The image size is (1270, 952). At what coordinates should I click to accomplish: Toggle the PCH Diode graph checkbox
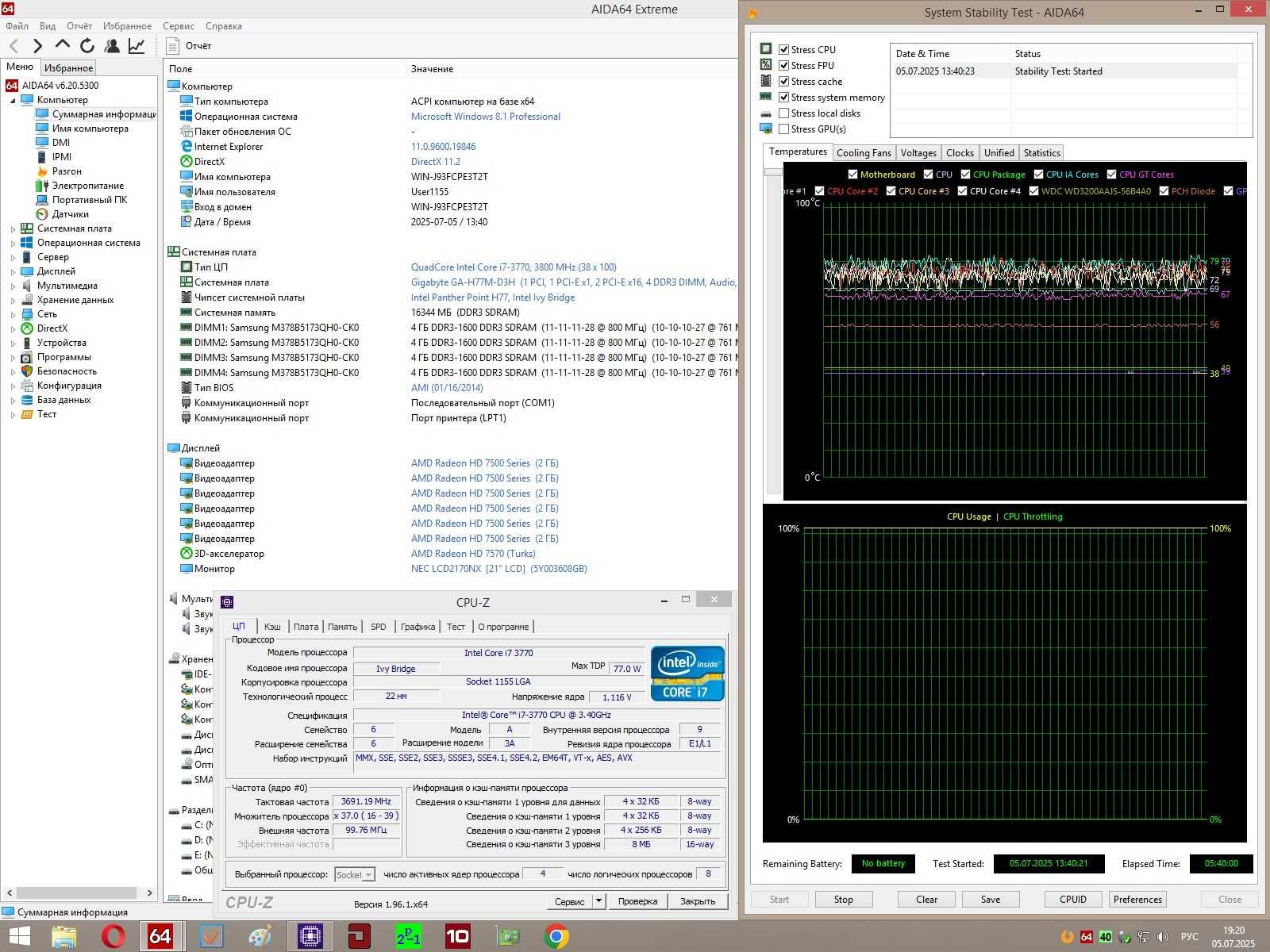pos(1164,191)
